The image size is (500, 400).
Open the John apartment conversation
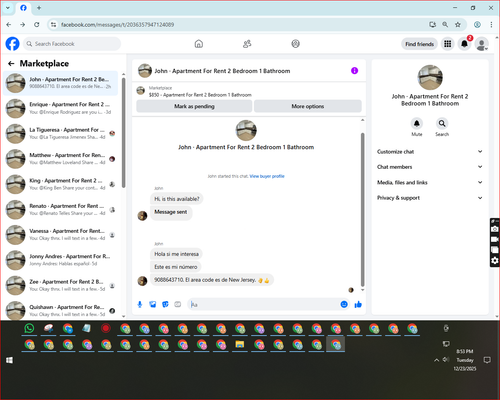tap(61, 83)
